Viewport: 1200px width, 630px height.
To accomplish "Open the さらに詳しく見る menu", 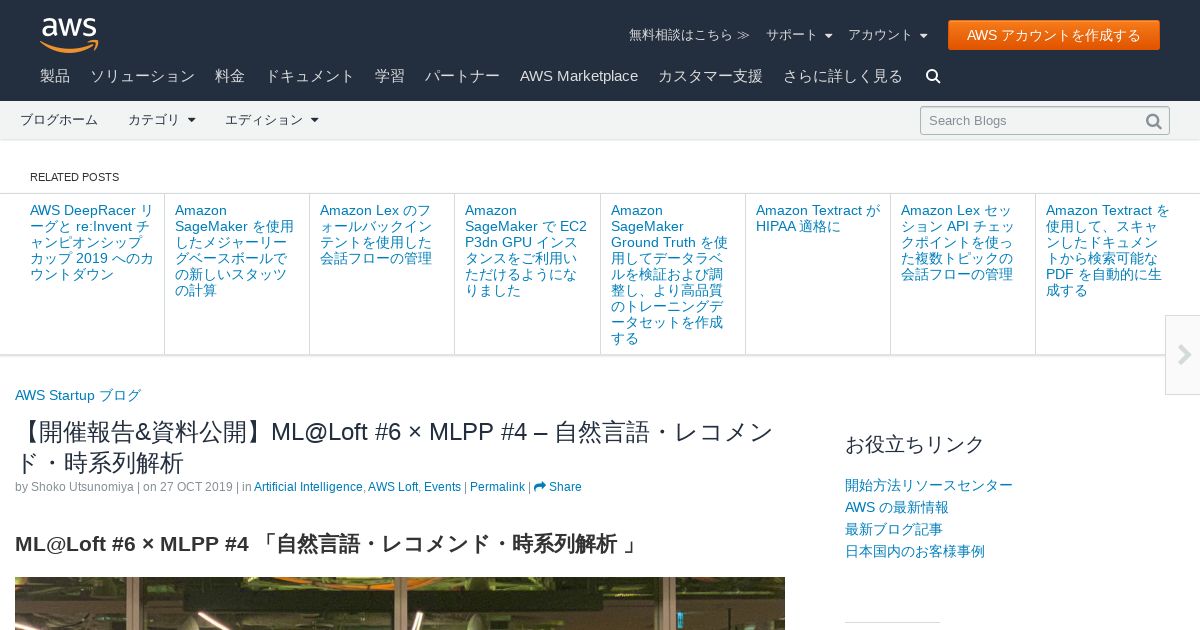I will pos(843,76).
